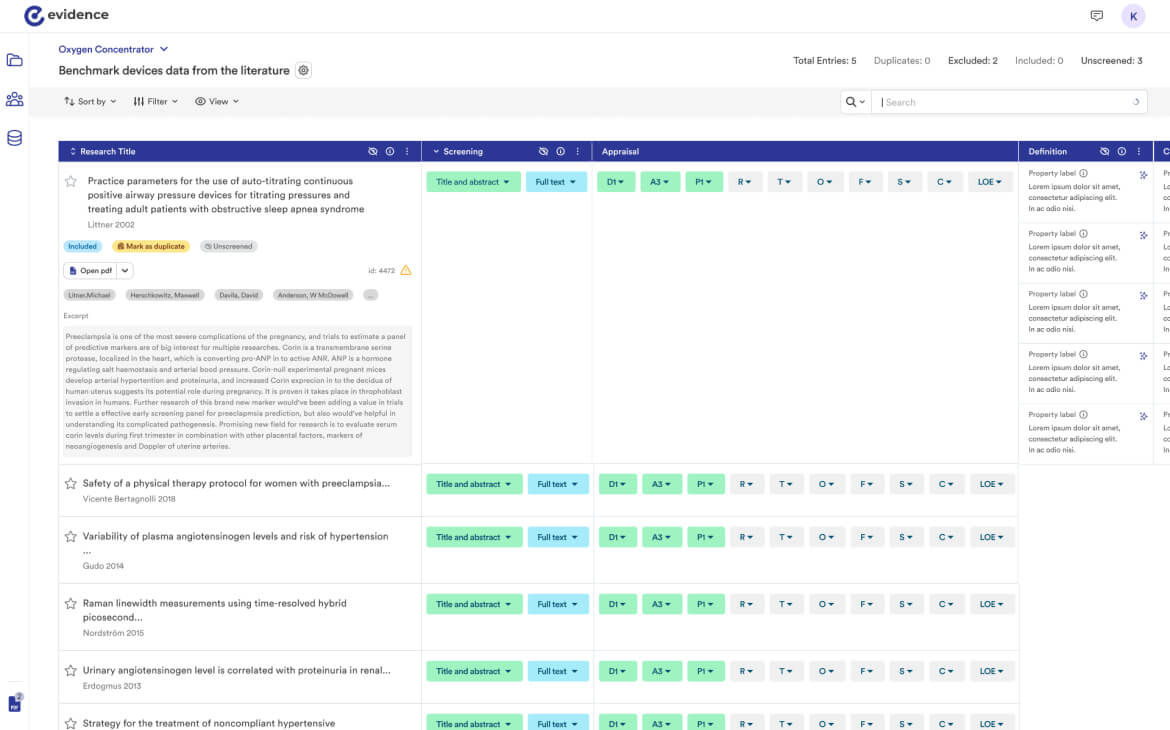This screenshot has height=730, width=1170.
Task: Open the Sort by dropdown
Action: click(90, 102)
